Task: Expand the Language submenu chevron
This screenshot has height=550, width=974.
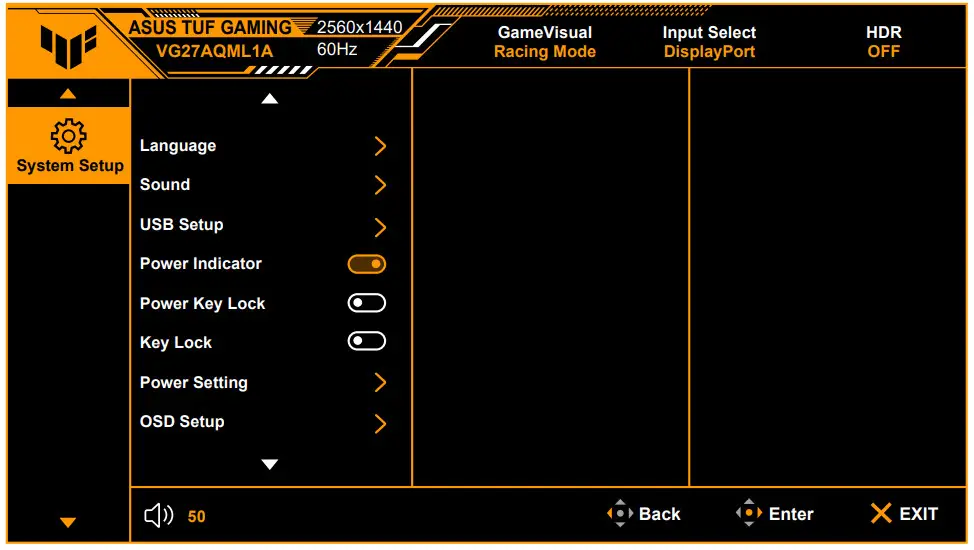Action: [380, 146]
